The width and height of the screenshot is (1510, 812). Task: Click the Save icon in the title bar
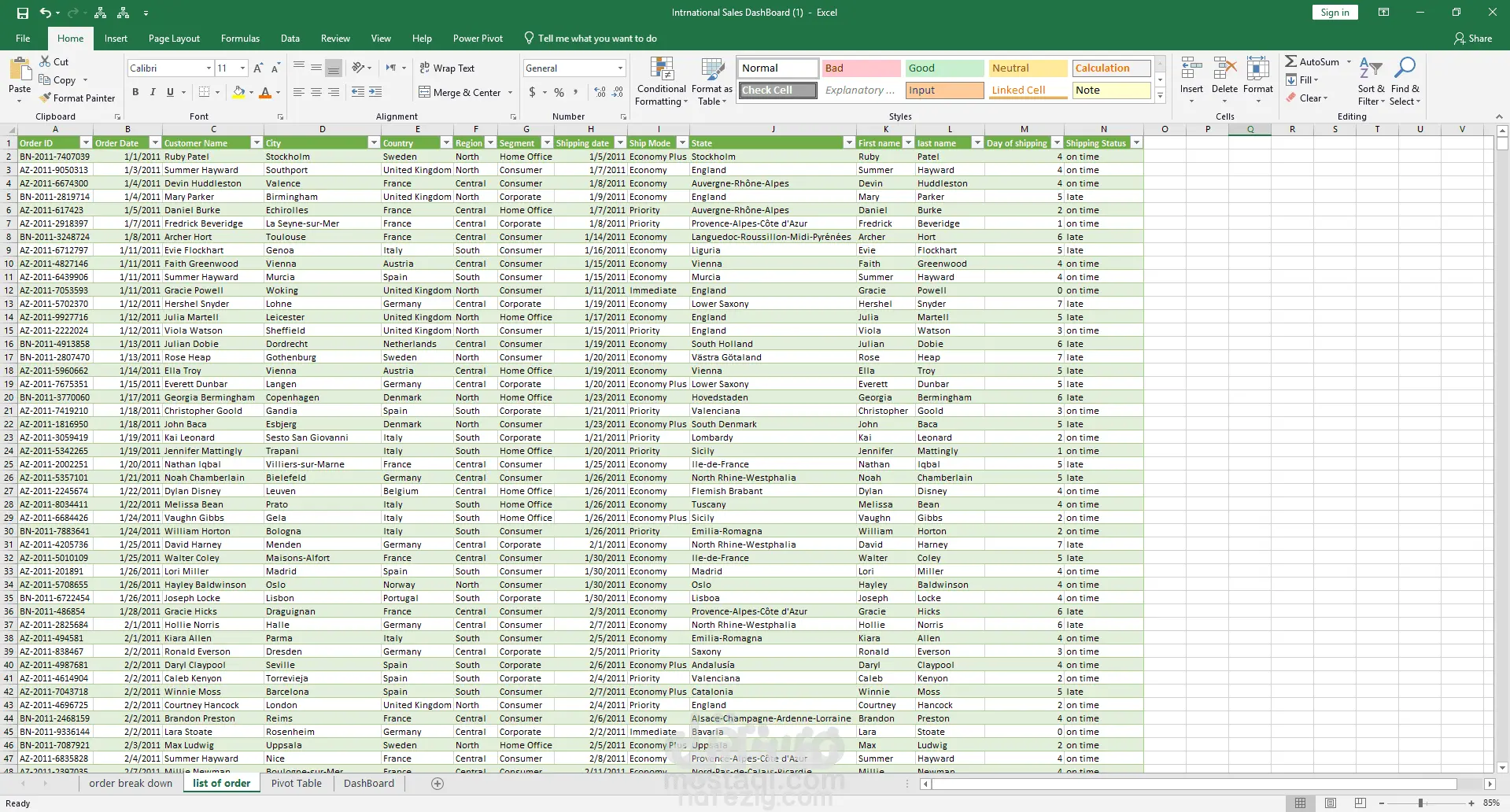coord(22,13)
